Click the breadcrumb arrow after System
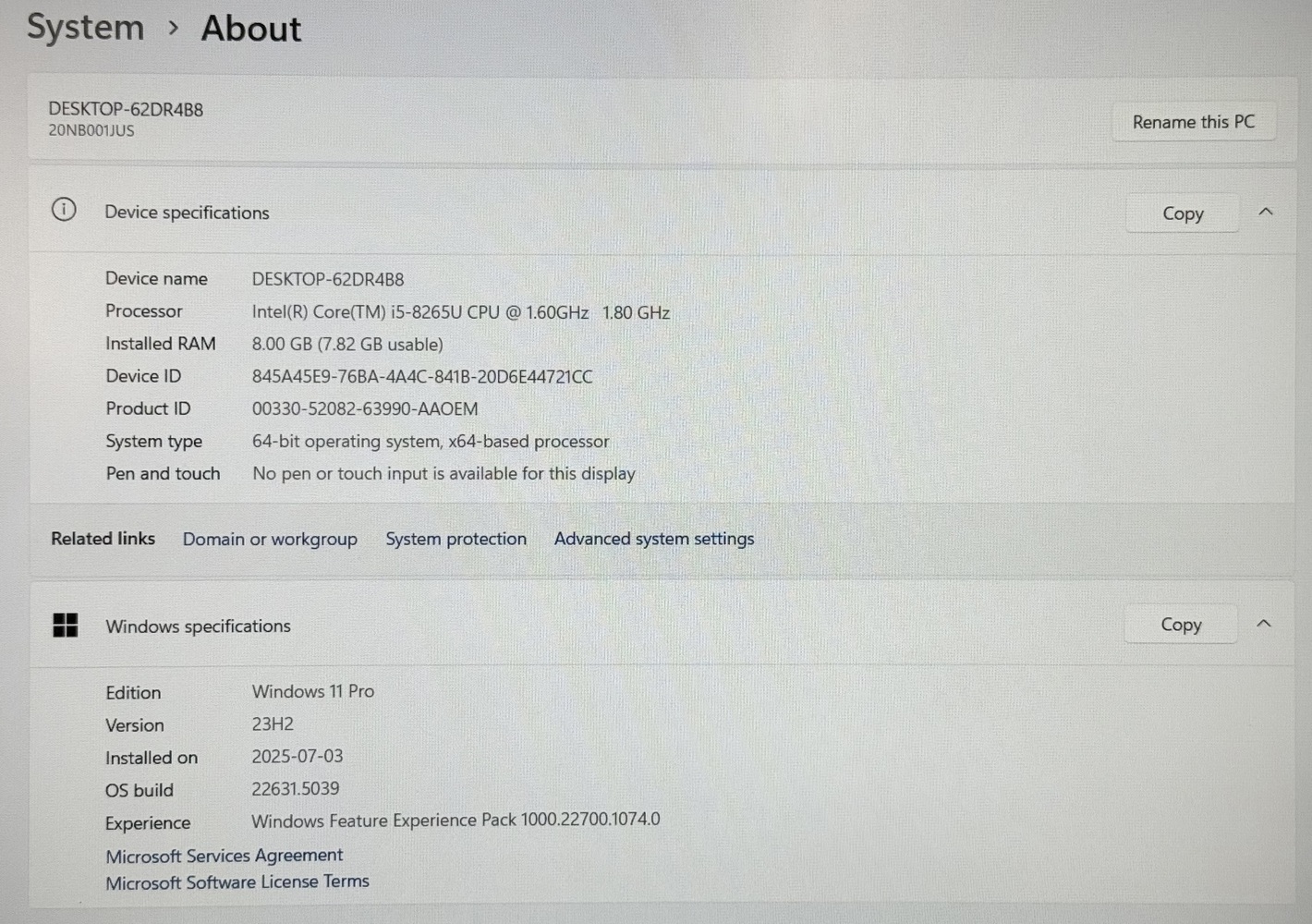 pos(173,29)
